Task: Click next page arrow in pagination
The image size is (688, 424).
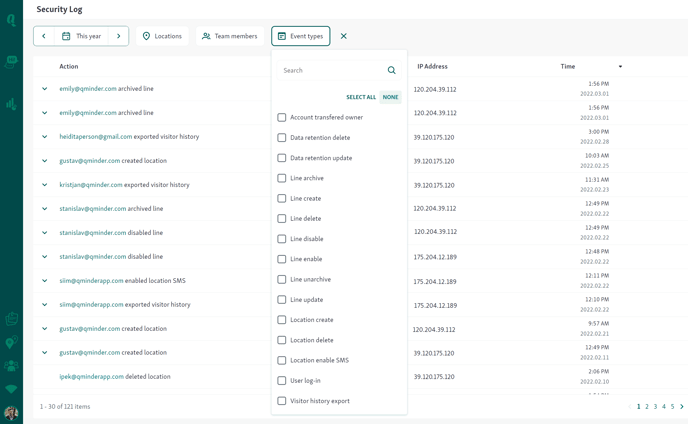Action: 681,406
